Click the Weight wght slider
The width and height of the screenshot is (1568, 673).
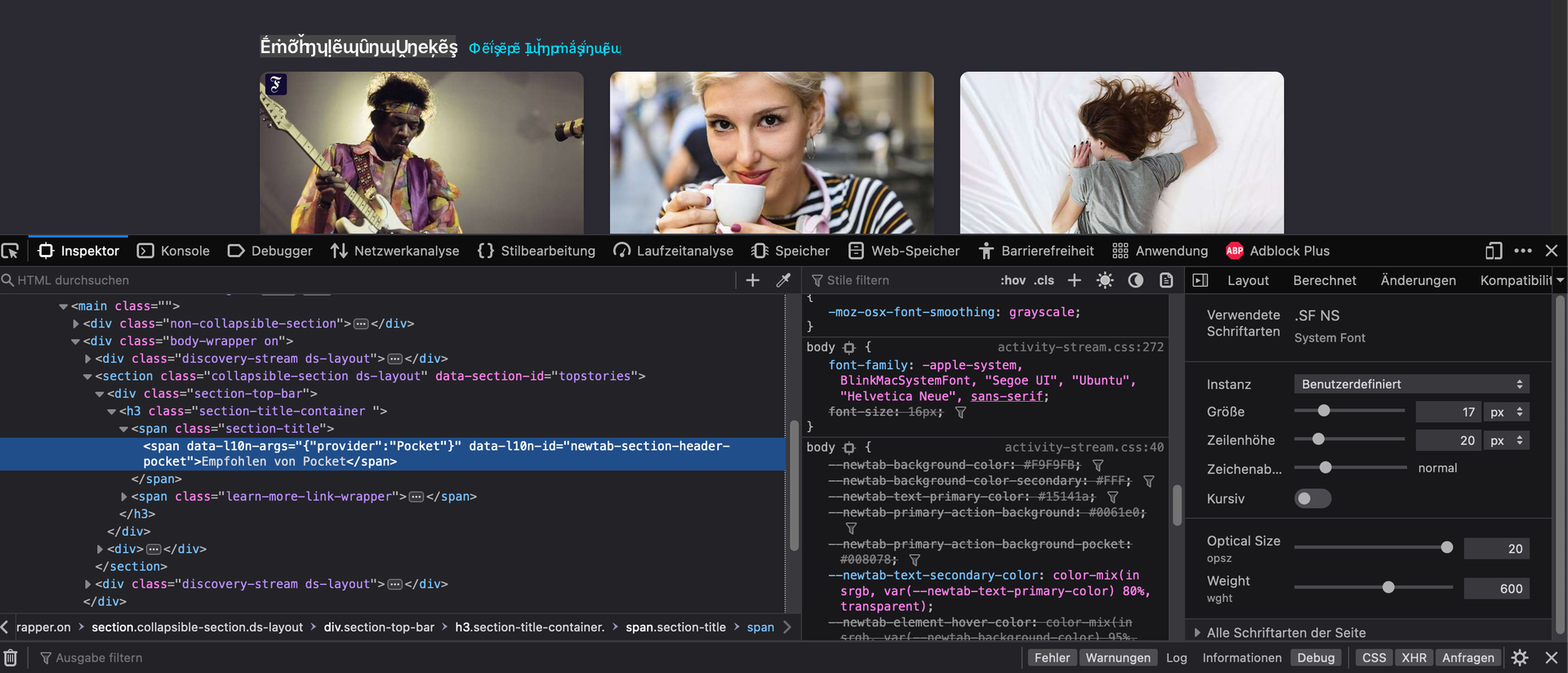pyautogui.click(x=1388, y=587)
